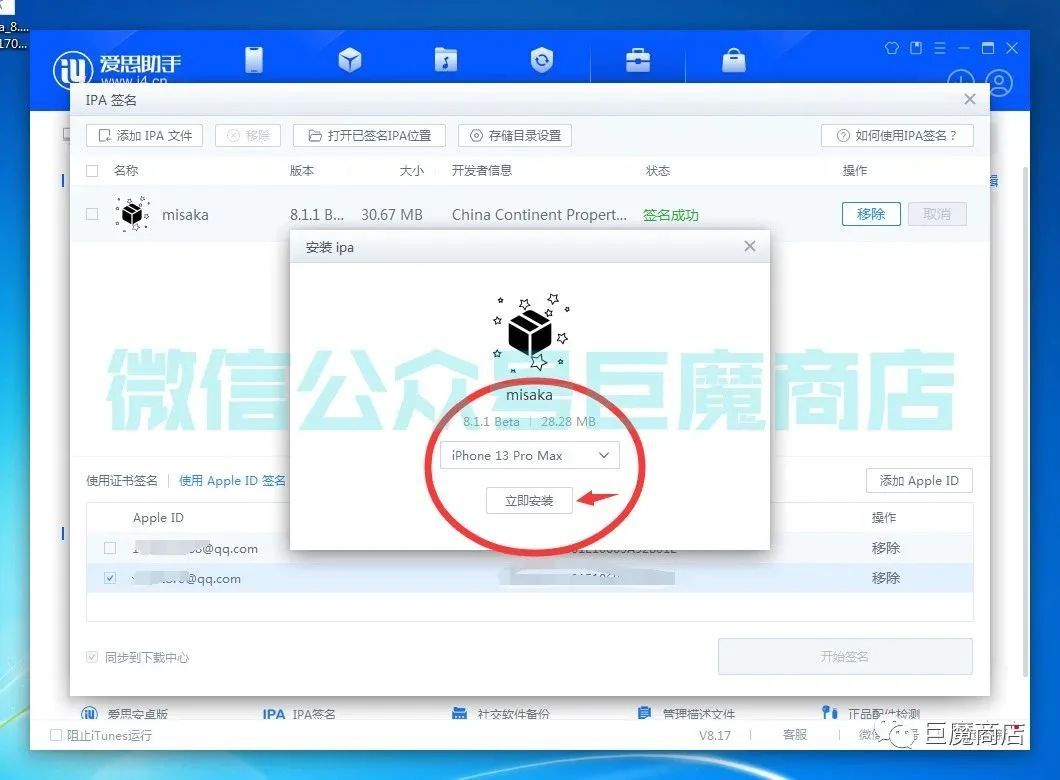Open the store shopping bag icon
The image size is (1060, 780).
pyautogui.click(x=733, y=60)
